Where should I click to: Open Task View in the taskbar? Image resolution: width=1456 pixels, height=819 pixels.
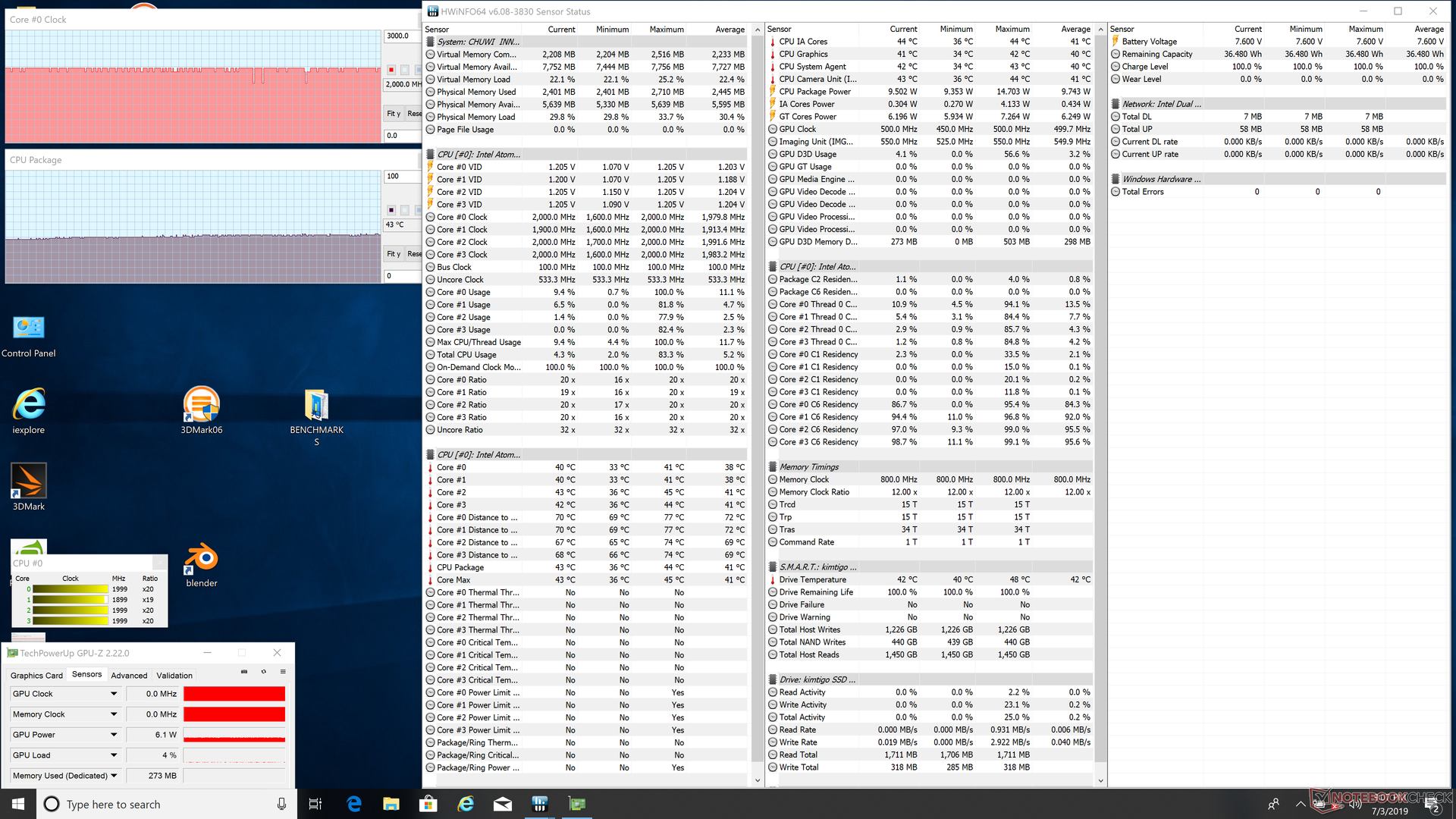[315, 804]
